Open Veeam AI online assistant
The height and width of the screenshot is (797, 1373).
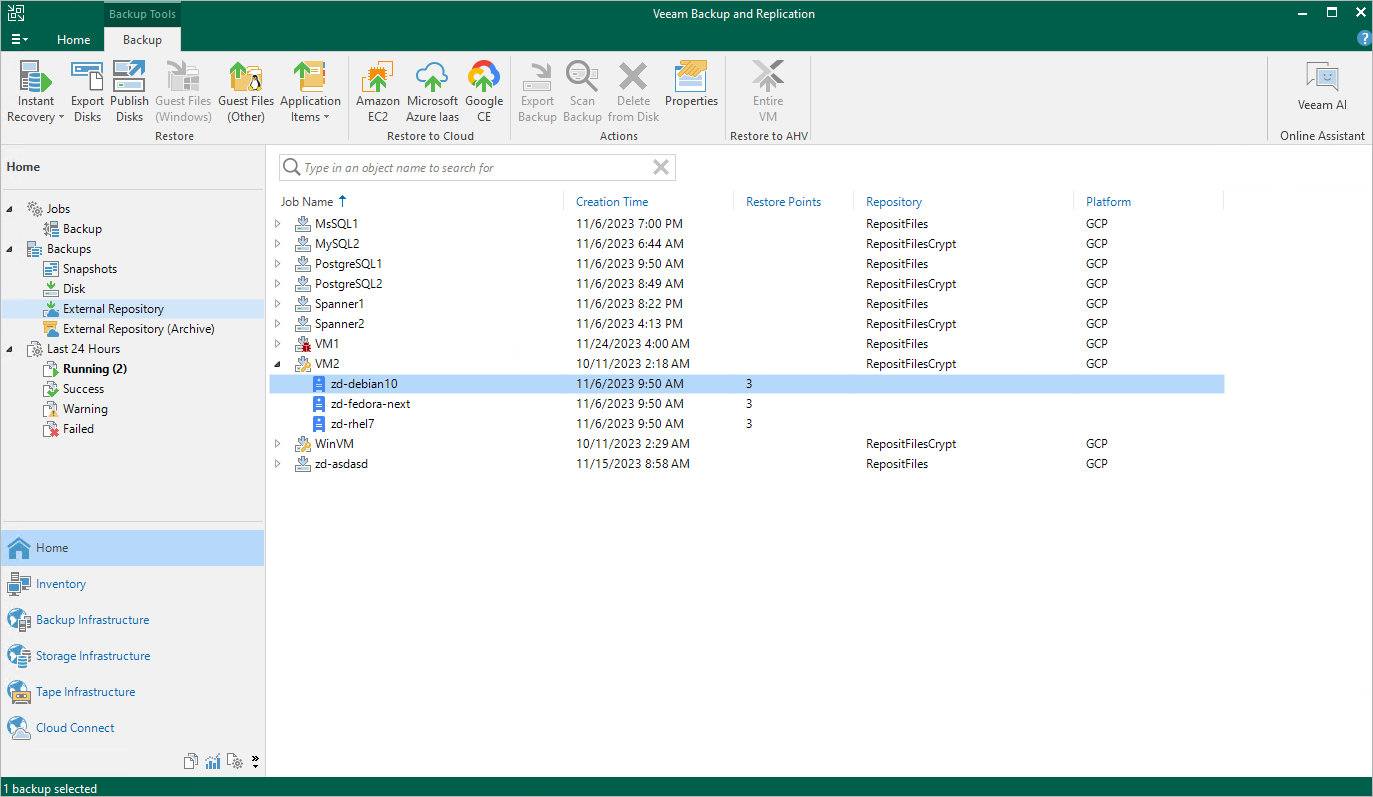(1322, 86)
